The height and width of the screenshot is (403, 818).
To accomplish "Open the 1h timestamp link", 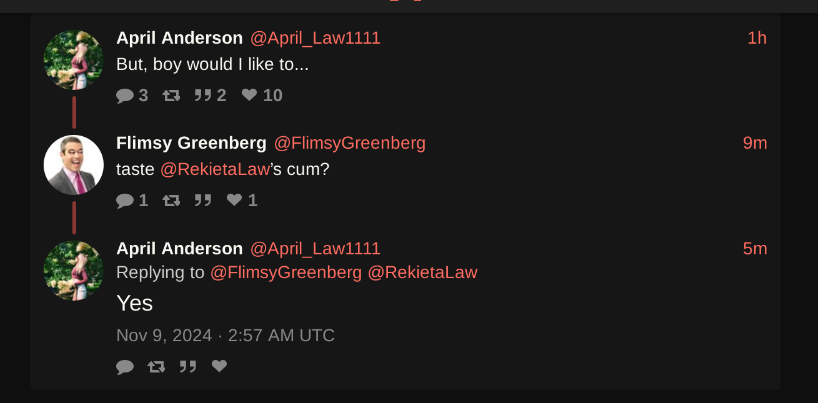I will (x=757, y=38).
